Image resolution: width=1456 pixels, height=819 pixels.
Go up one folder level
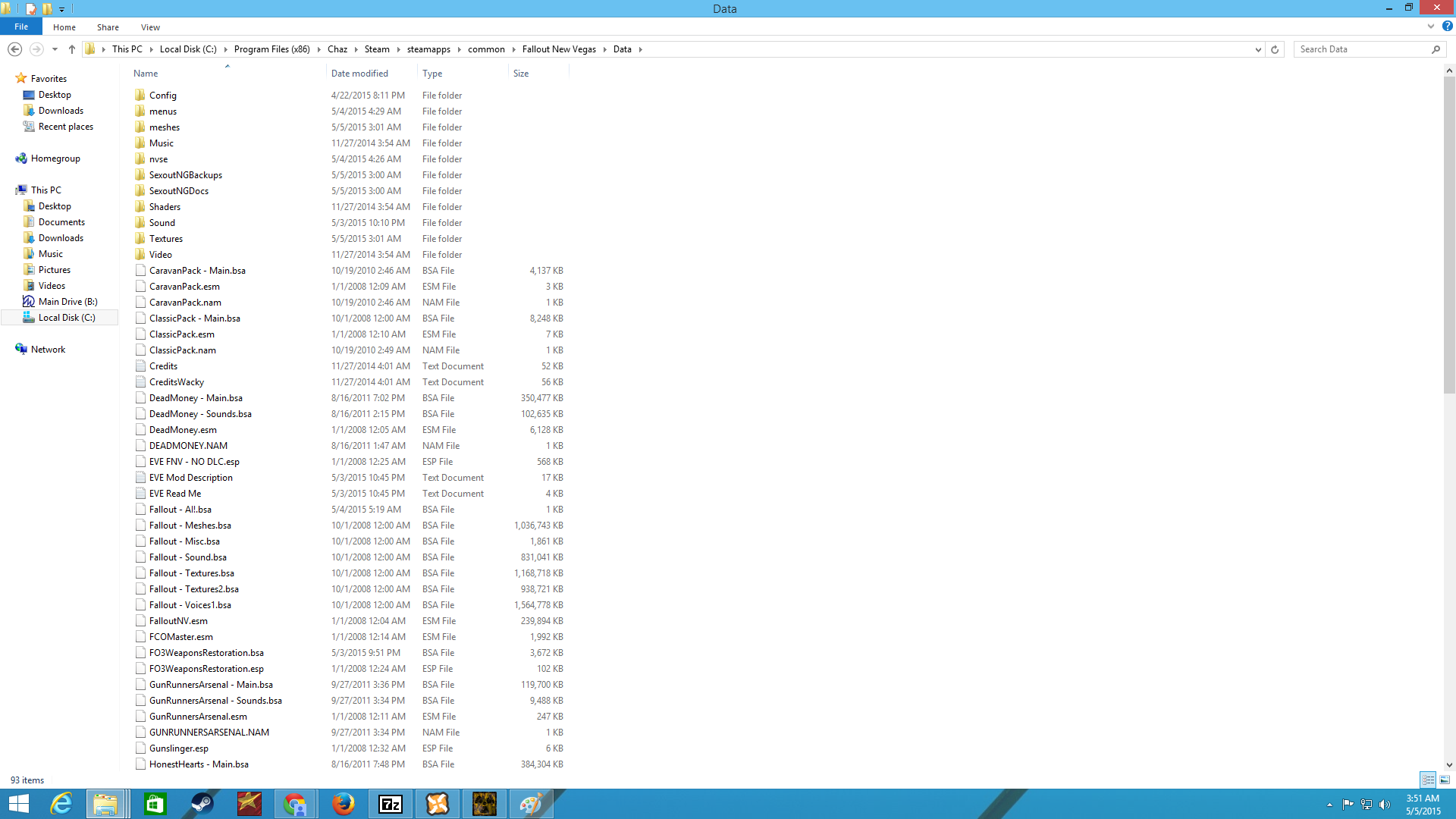pos(72,49)
